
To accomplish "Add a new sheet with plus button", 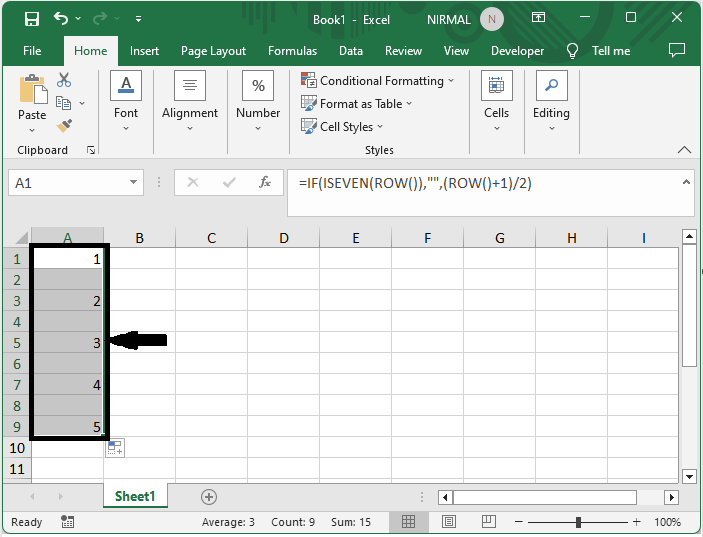I will pyautogui.click(x=209, y=497).
